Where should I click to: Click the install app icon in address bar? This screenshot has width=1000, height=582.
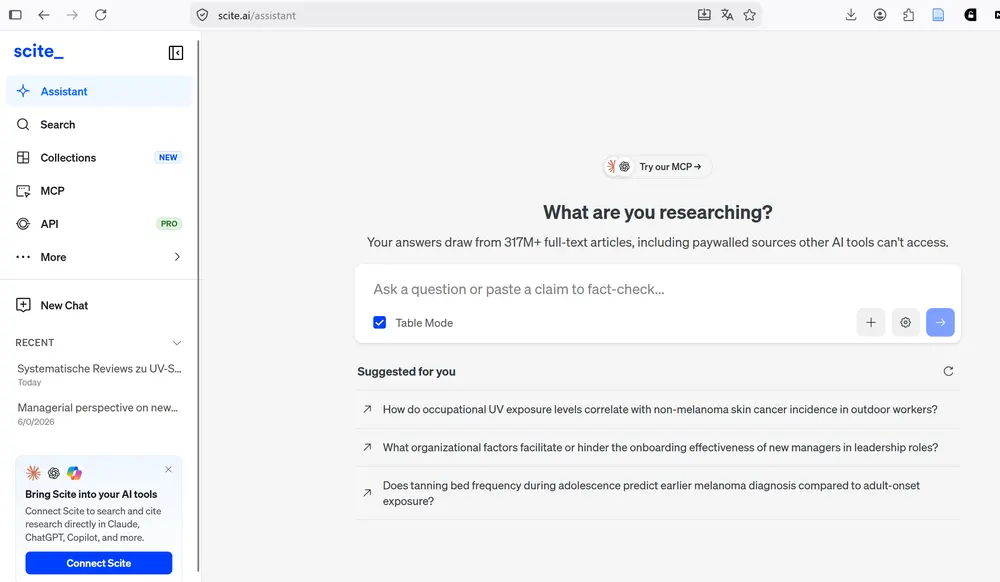click(x=704, y=15)
